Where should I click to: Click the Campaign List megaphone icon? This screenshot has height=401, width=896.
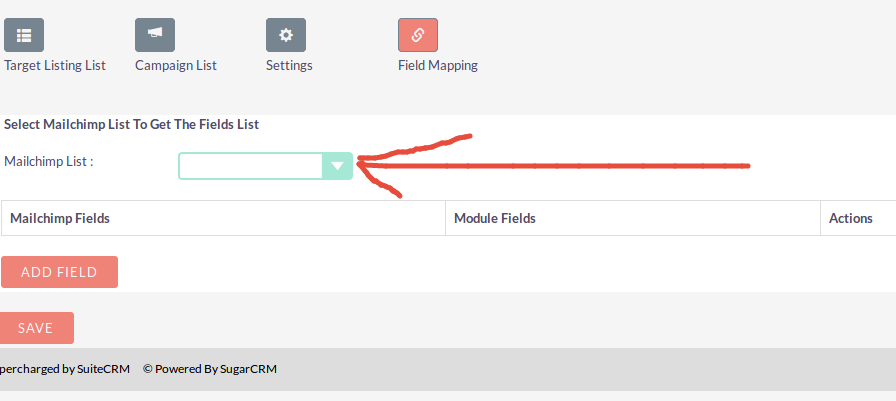coord(155,35)
